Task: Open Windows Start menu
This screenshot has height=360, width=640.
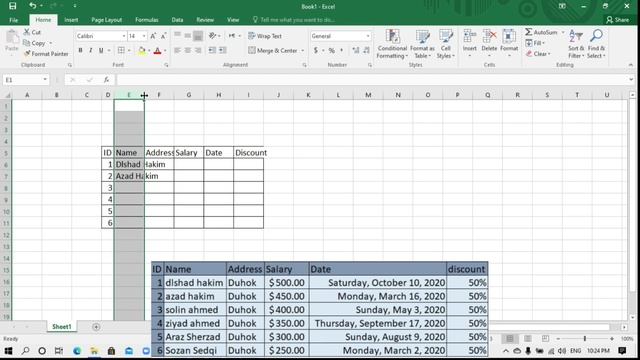Action: 8,351
